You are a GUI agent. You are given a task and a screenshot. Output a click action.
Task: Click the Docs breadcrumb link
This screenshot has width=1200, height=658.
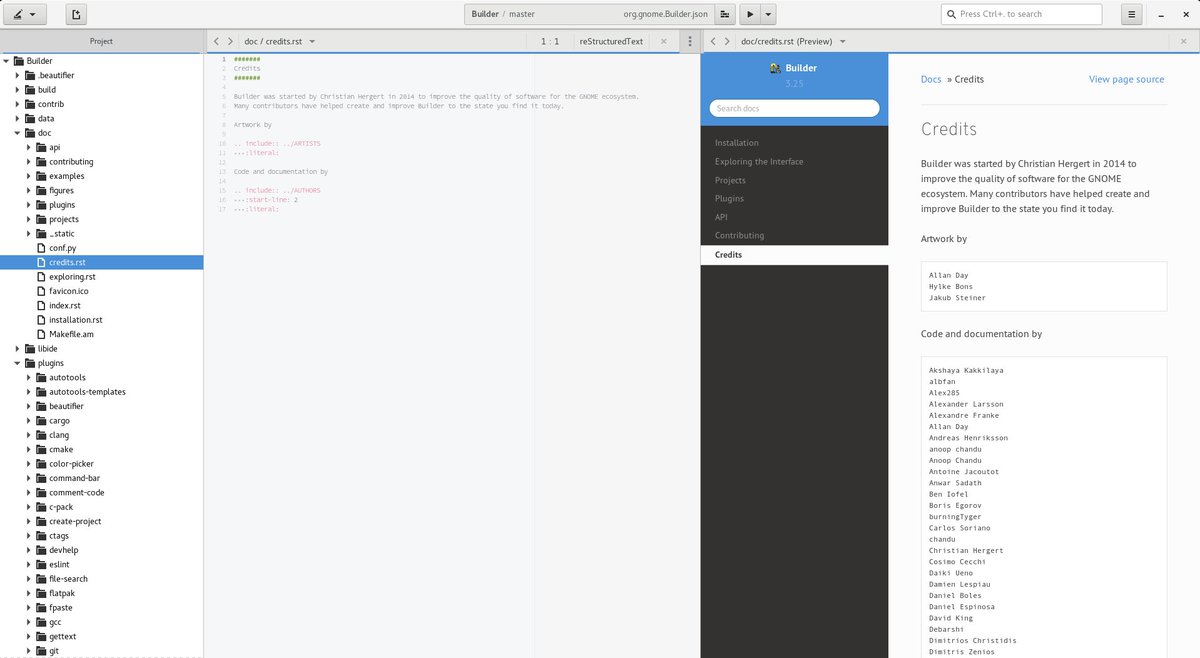tap(931, 79)
